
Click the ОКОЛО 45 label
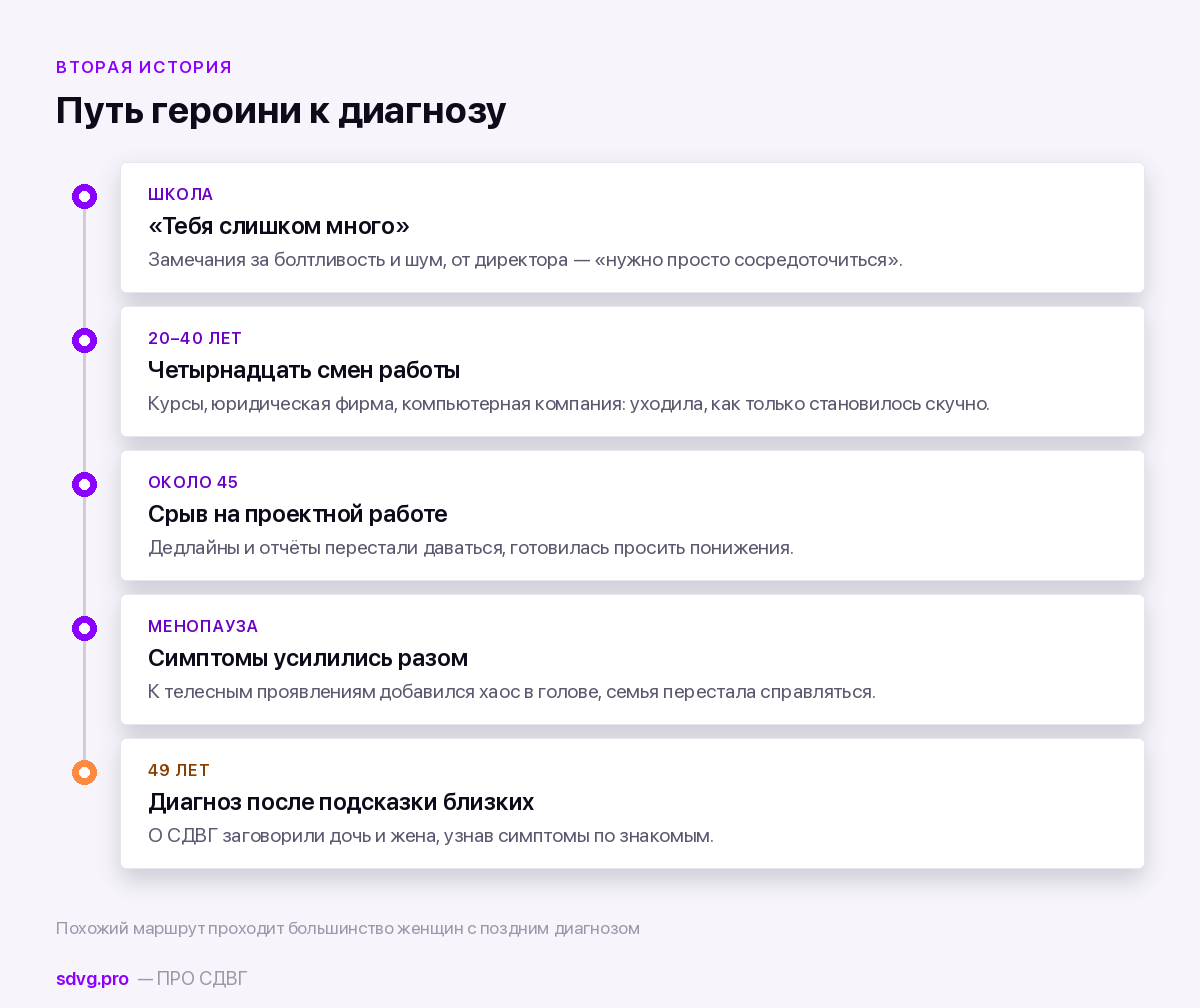(193, 482)
